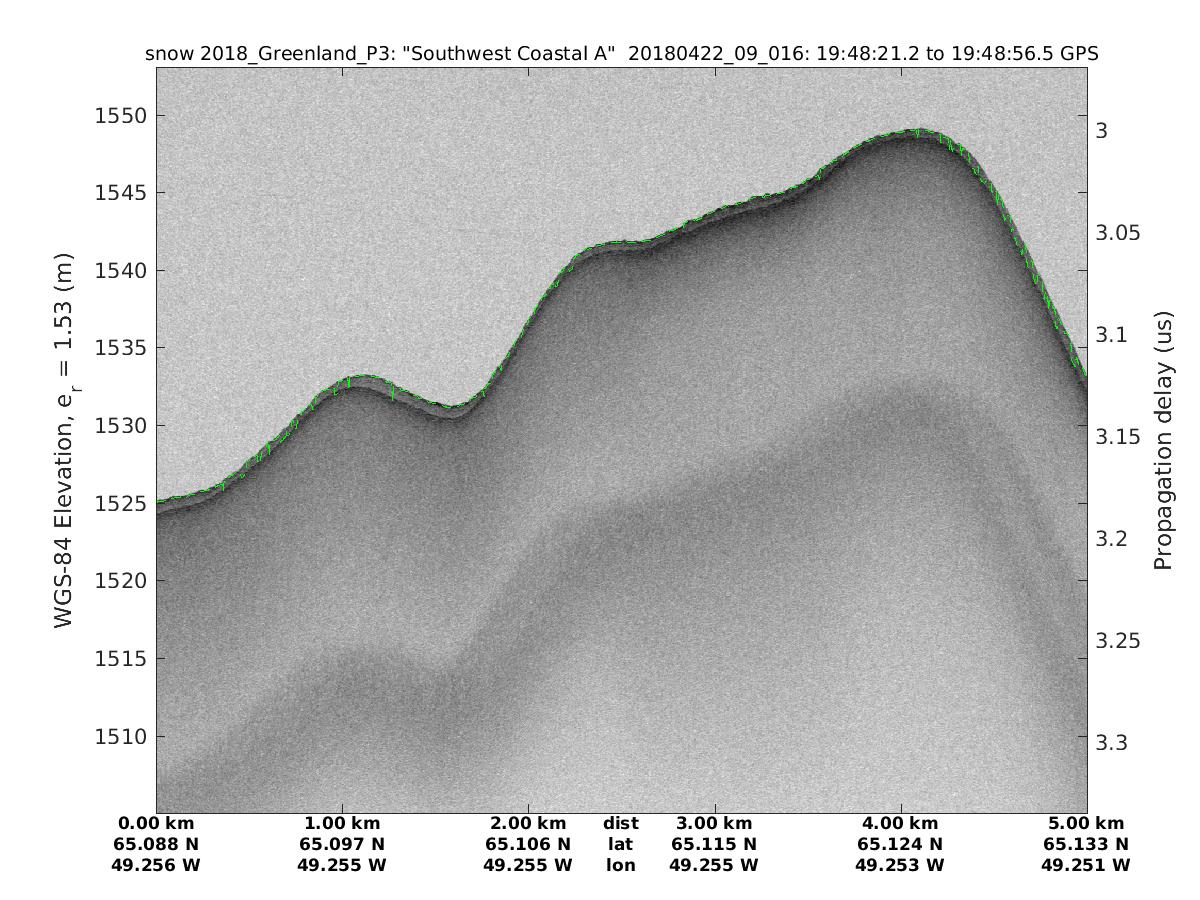This screenshot has width=1200, height=900.
Task: Click the 'lon' axis legend text
Action: 621,865
